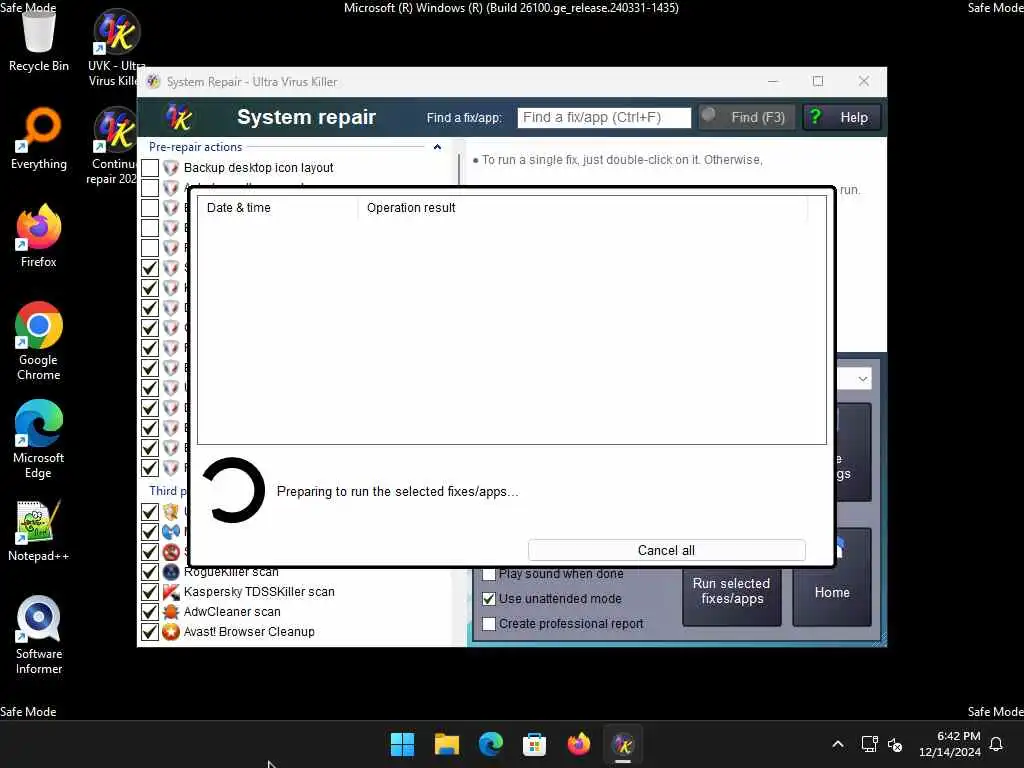Click the Windows Start button
This screenshot has width=1024, height=768.
pos(402,744)
